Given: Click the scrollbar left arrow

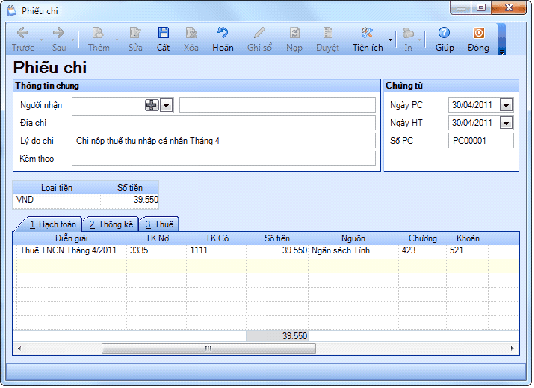Looking at the screenshot, I should (19, 348).
